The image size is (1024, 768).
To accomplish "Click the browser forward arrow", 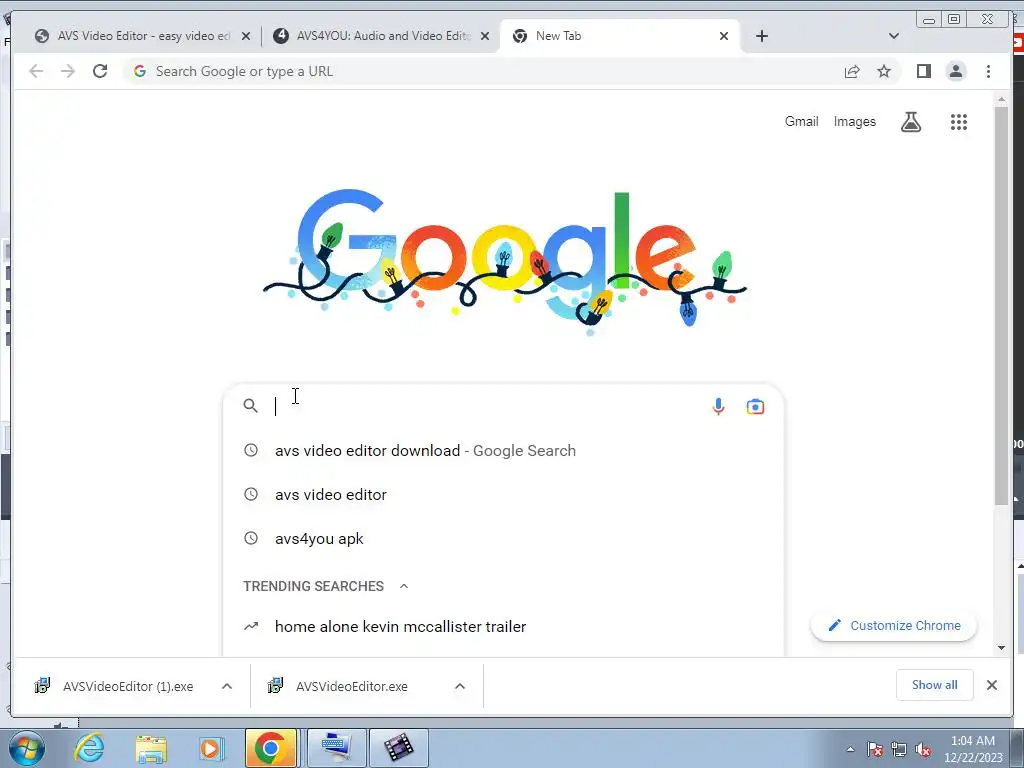I will (68, 71).
